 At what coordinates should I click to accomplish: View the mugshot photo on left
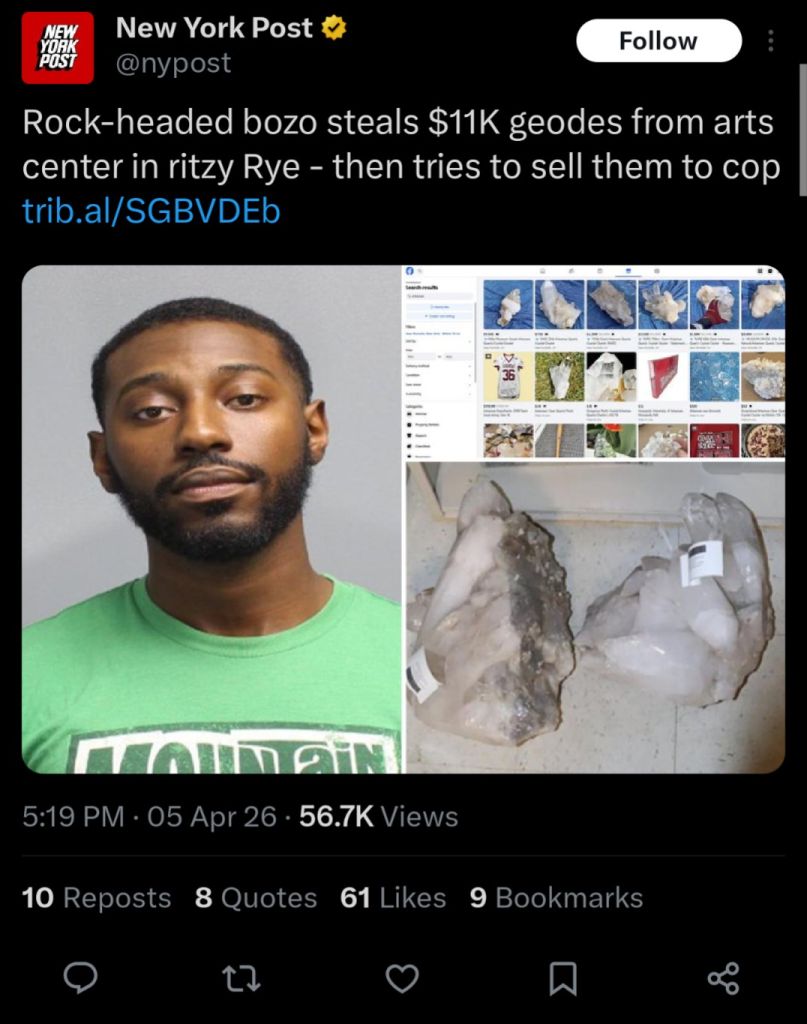coord(212,519)
